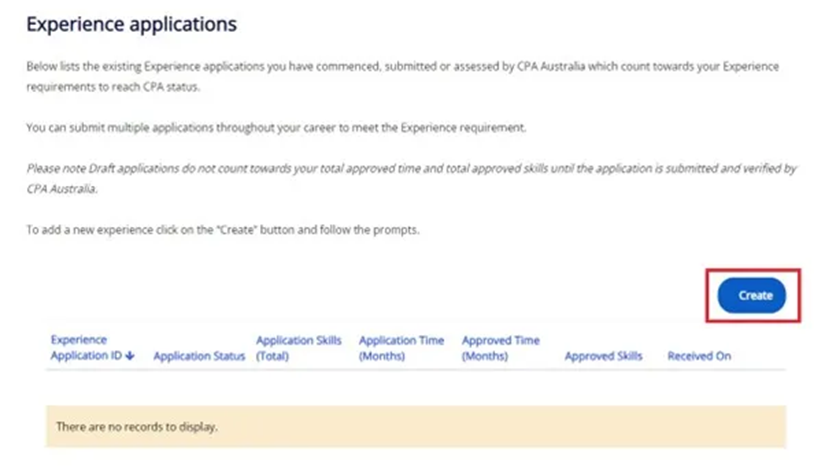Sort by Application Status column header
This screenshot has height=471, width=825.
click(x=199, y=357)
